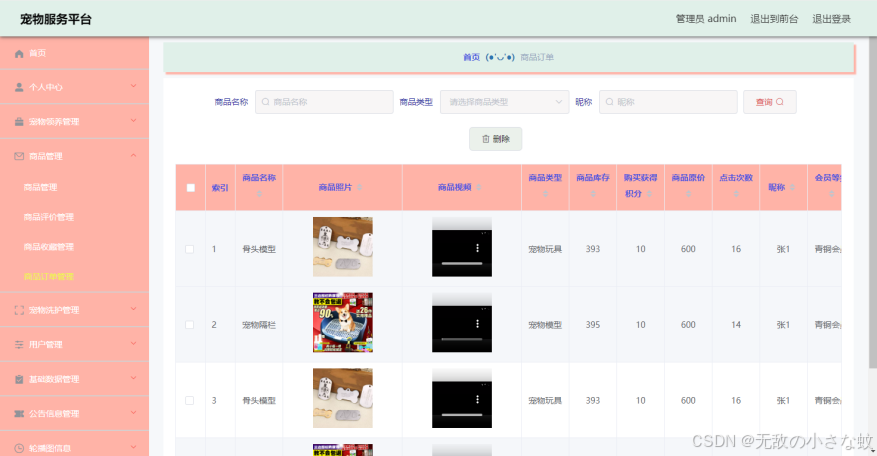The height and width of the screenshot is (456, 877).
Task: Open product photo thumbnail in row 1
Action: (x=343, y=247)
